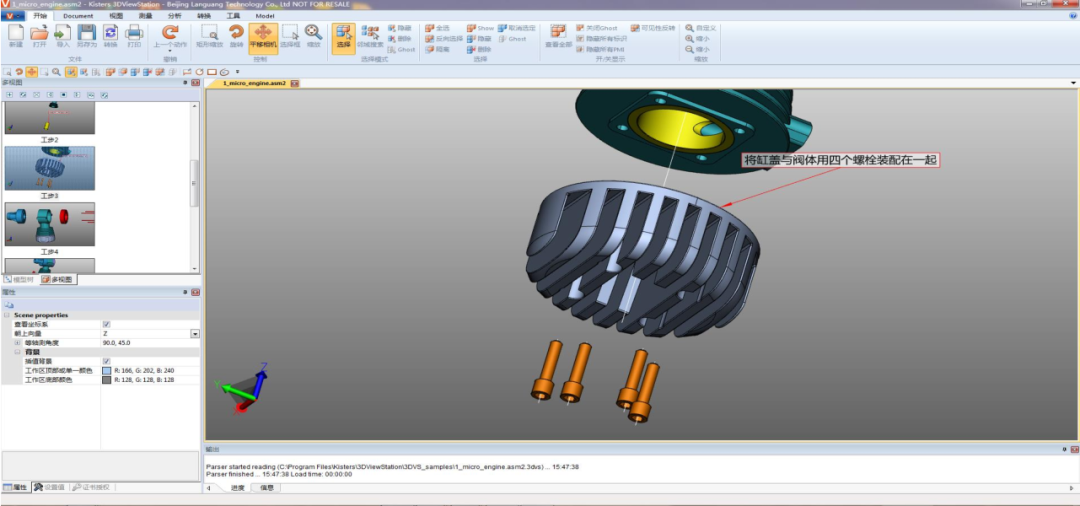Screen dimensions: 1080x506
Task: Open the quick toolbar overflow arrow
Action: 237,72
